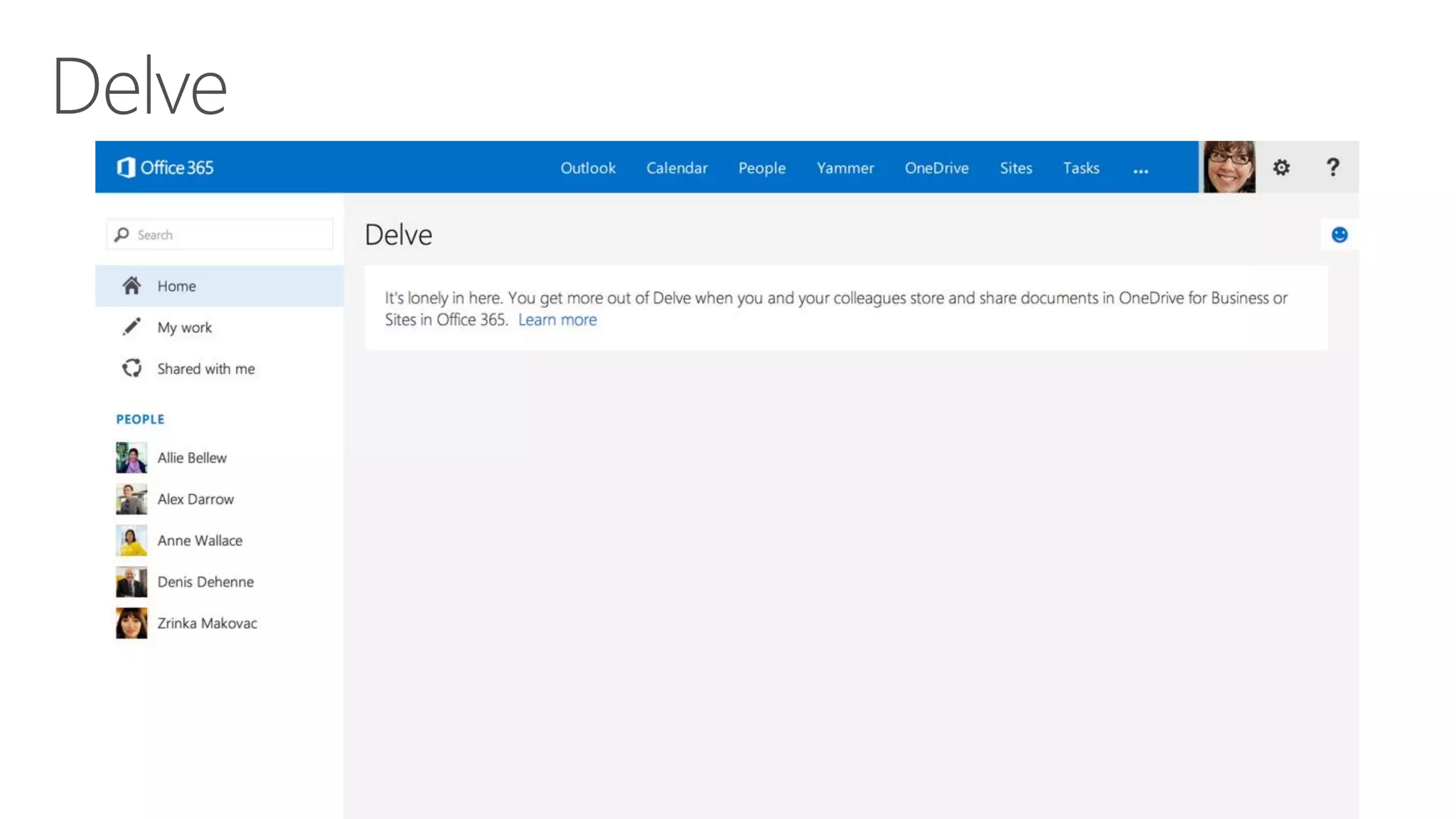The width and height of the screenshot is (1456, 819).
Task: Click the Home house icon
Action: (132, 286)
